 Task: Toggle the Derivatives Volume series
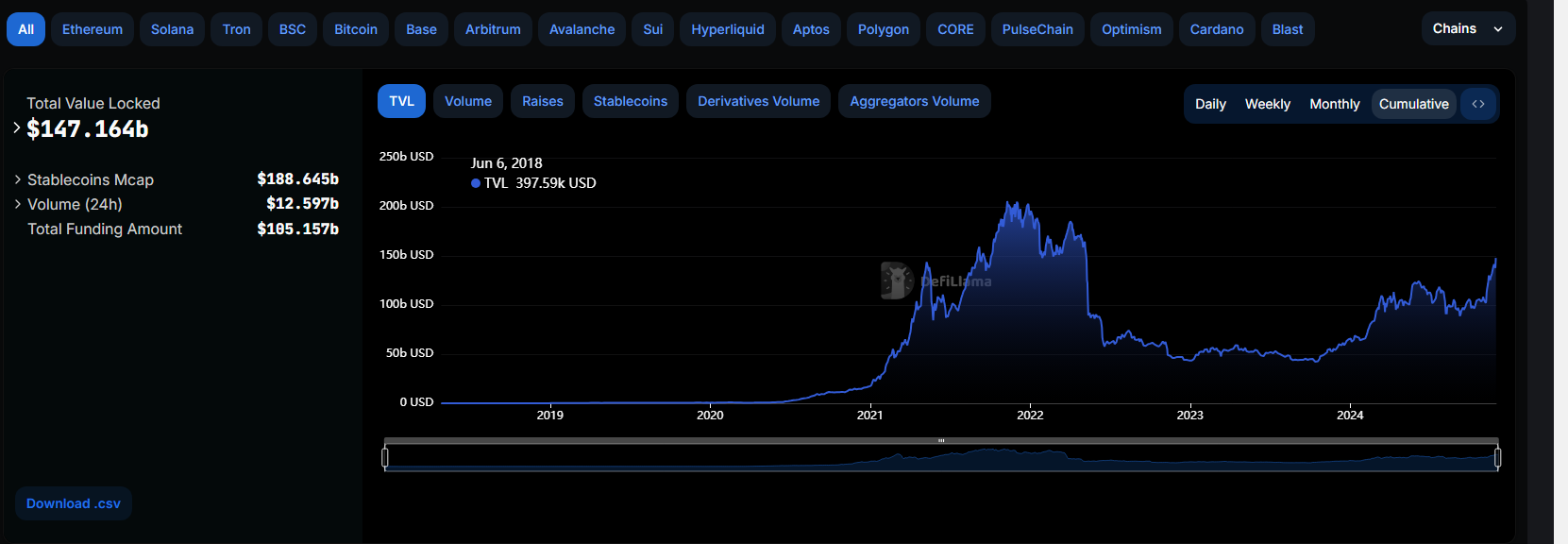[x=759, y=101]
